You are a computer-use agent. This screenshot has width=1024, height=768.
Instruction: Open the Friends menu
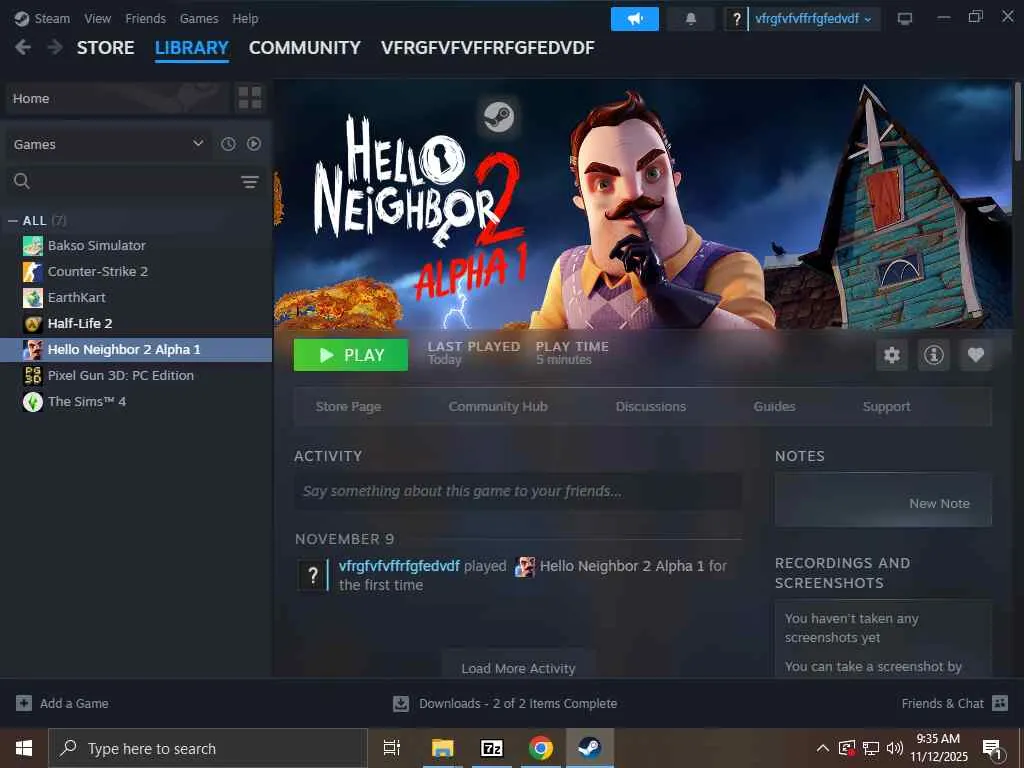click(x=145, y=18)
